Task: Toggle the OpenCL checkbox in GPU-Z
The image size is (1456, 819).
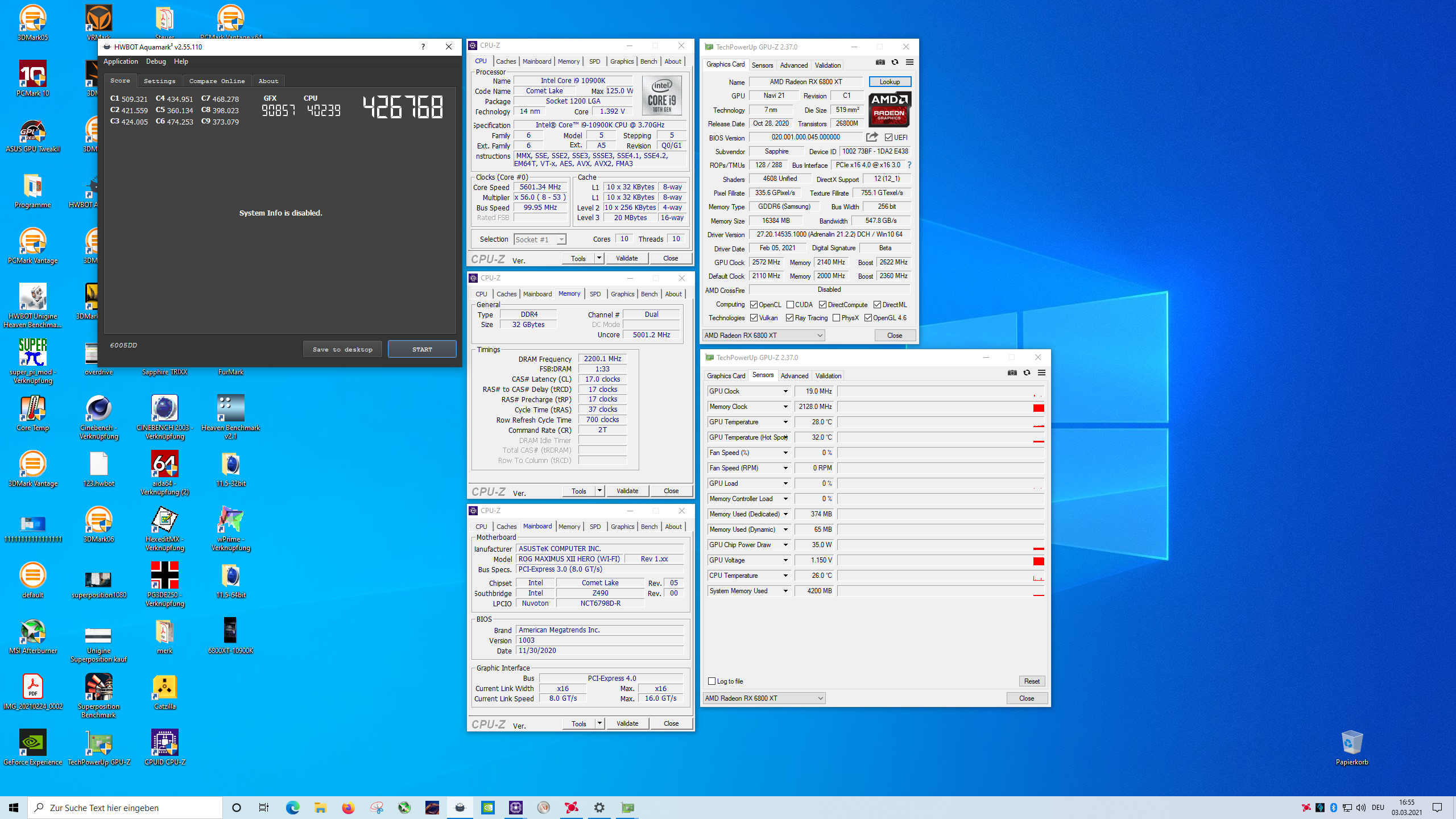Action: point(754,305)
